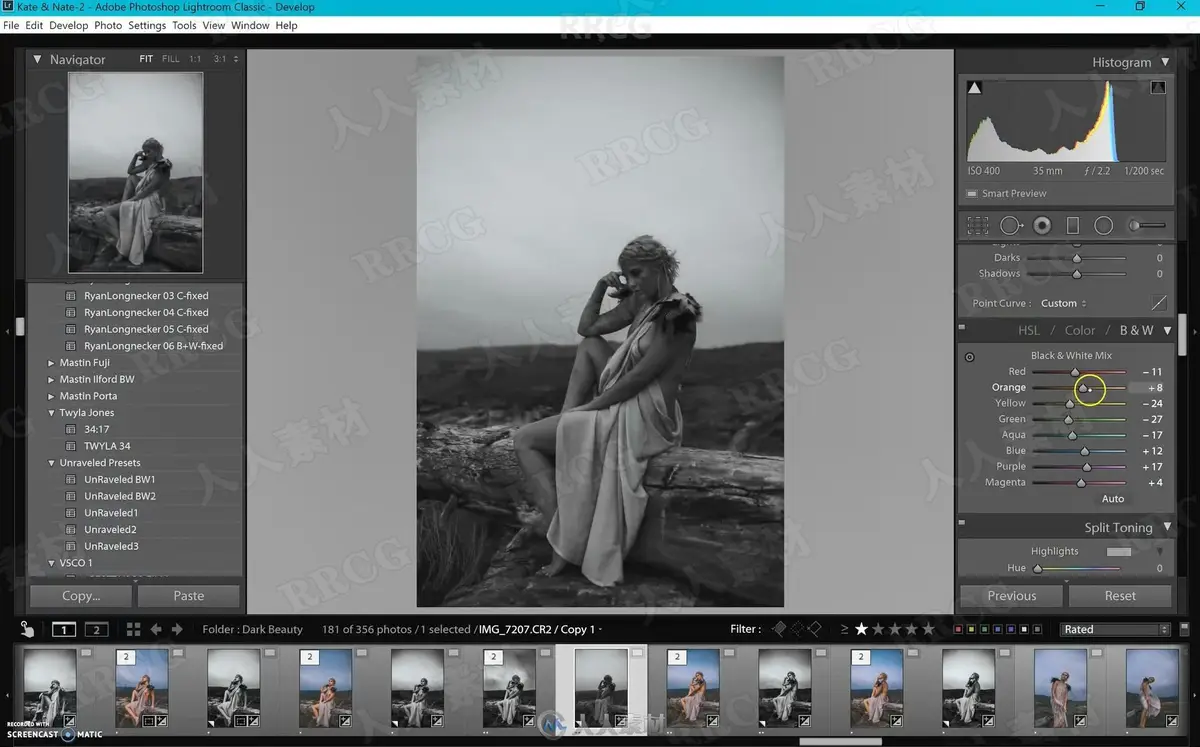Click the B&W Mix targeted adjustment tool
The width and height of the screenshot is (1200, 747).
point(969,357)
